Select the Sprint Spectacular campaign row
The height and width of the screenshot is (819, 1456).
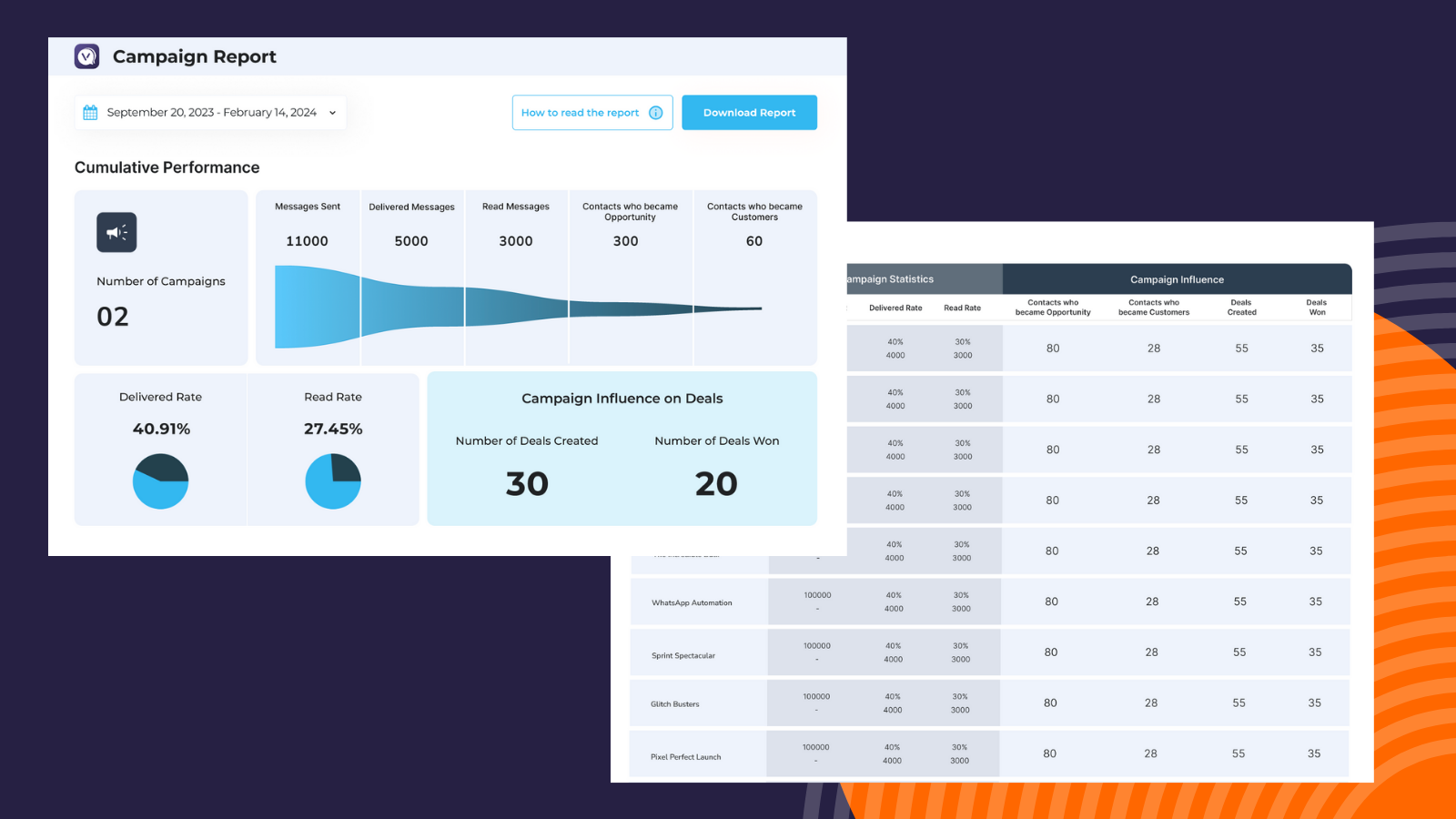pyautogui.click(x=683, y=655)
